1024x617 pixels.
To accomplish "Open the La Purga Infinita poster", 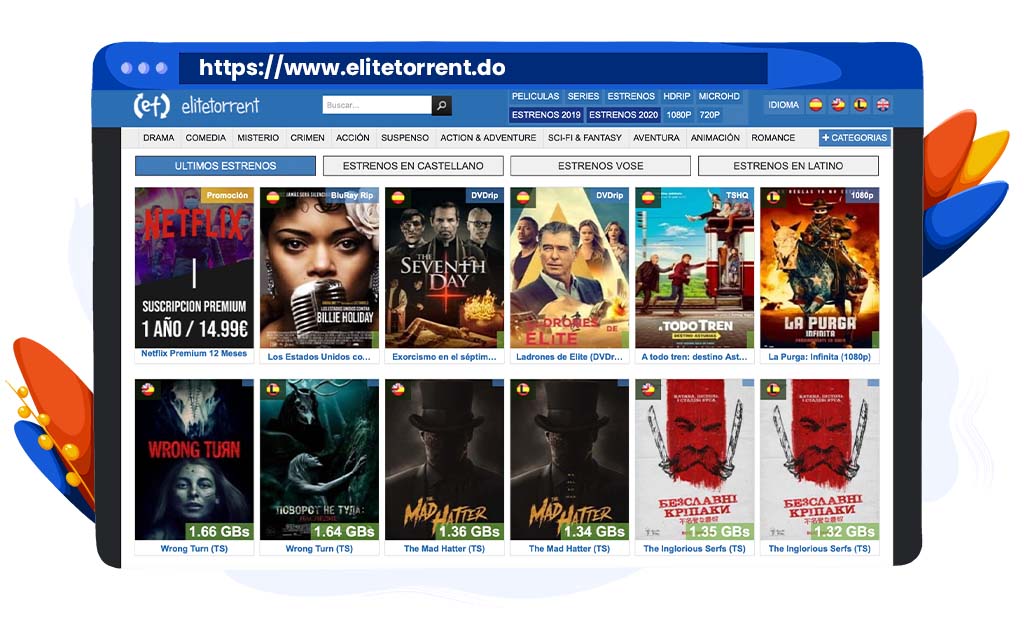I will (820, 268).
